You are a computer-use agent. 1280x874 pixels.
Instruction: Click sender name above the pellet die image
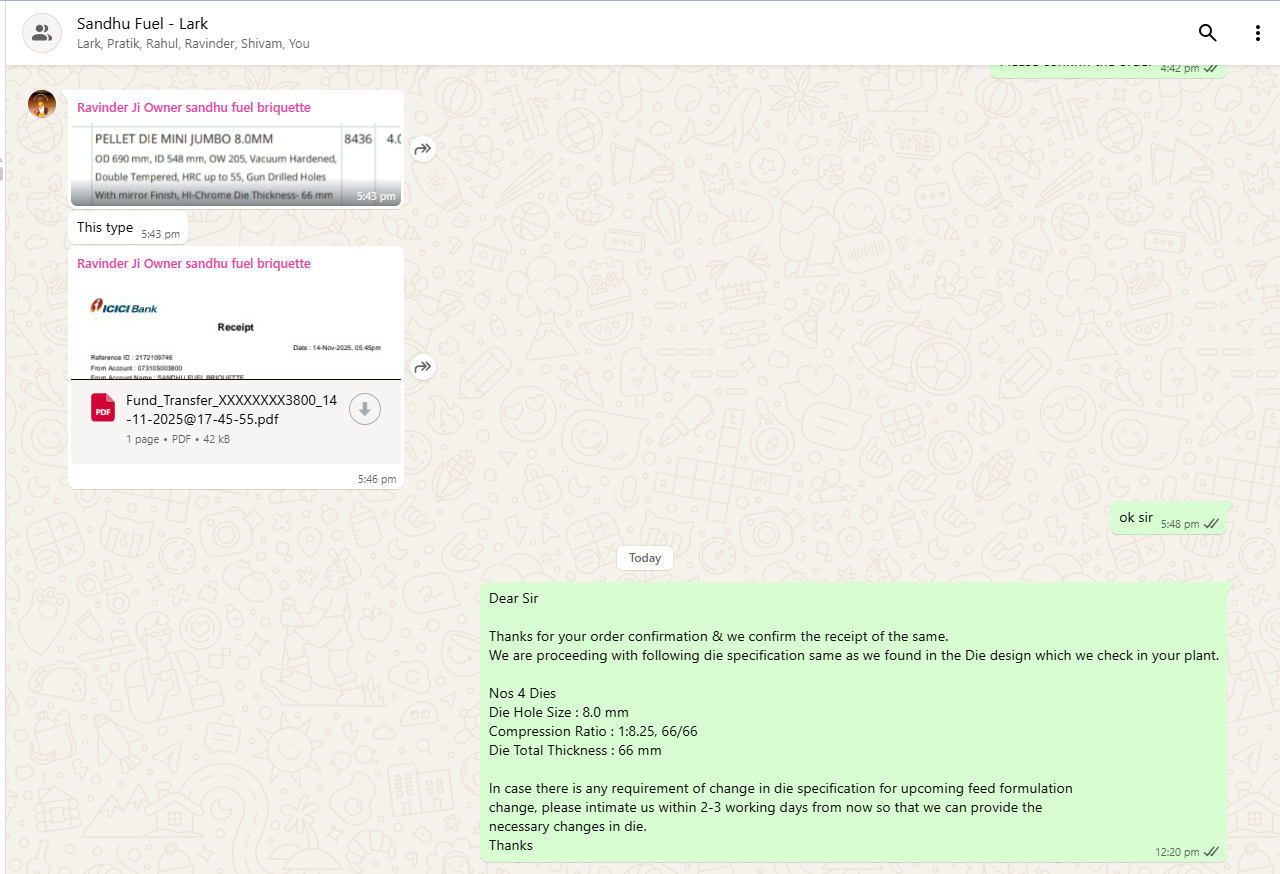(x=194, y=107)
